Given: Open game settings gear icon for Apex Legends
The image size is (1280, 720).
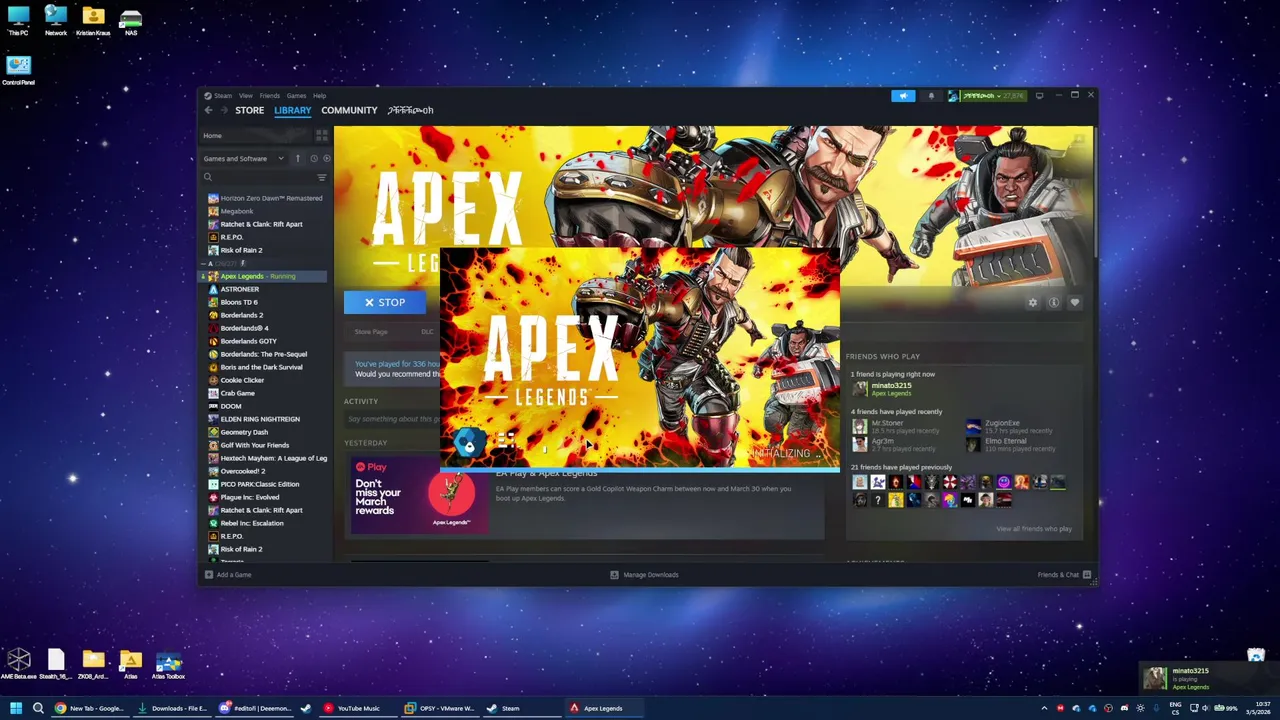Looking at the screenshot, I should pyautogui.click(x=1033, y=303).
